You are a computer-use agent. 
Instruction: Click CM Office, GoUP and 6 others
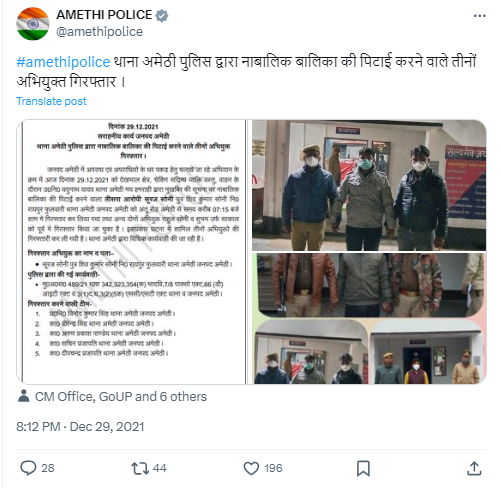[x=121, y=397]
